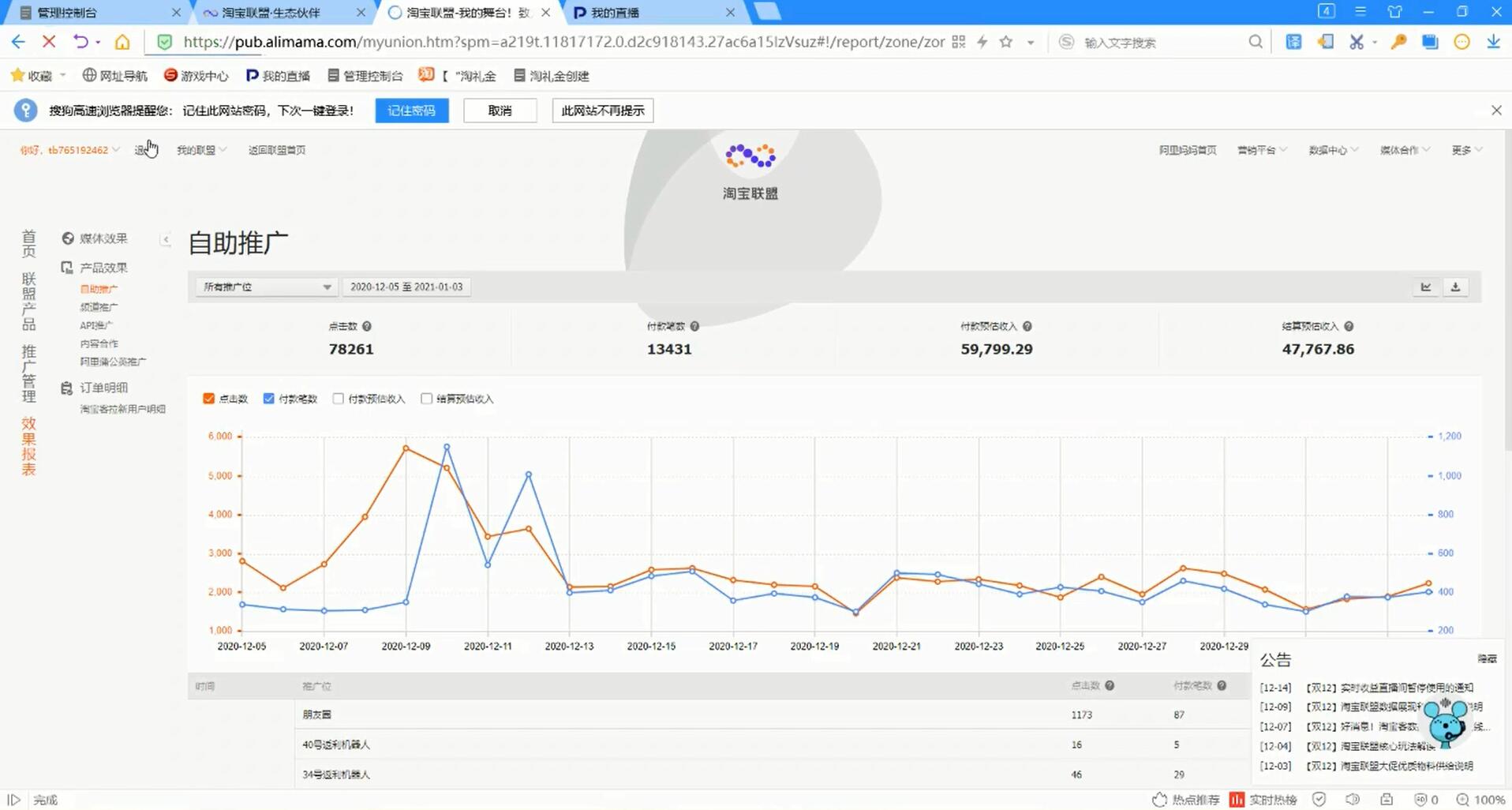Enable the 付款预估收入 checkbox
The image size is (1512, 810).
(339, 399)
